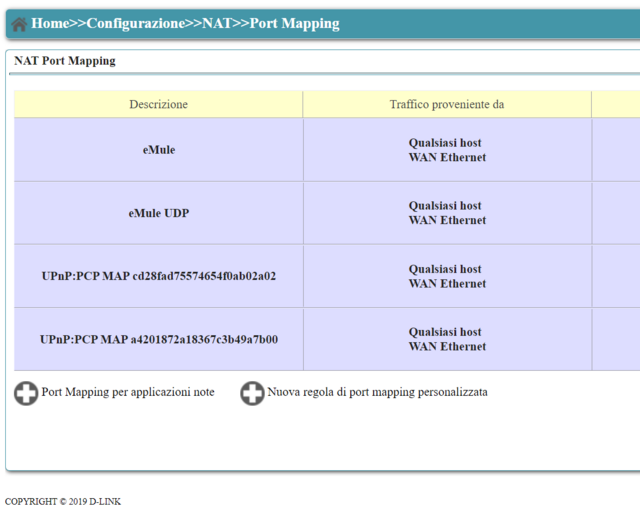Click WAN Ethernet cell in eMule UDP row
Screen dimensions: 640x511
447,220
